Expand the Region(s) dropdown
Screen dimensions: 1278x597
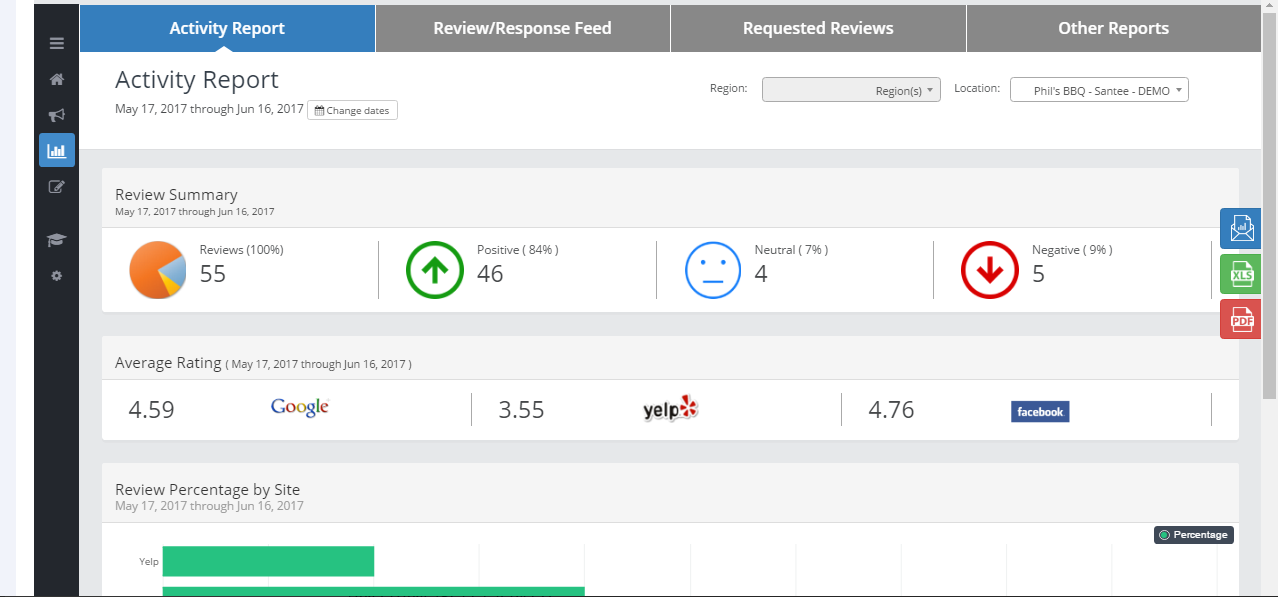(x=851, y=90)
